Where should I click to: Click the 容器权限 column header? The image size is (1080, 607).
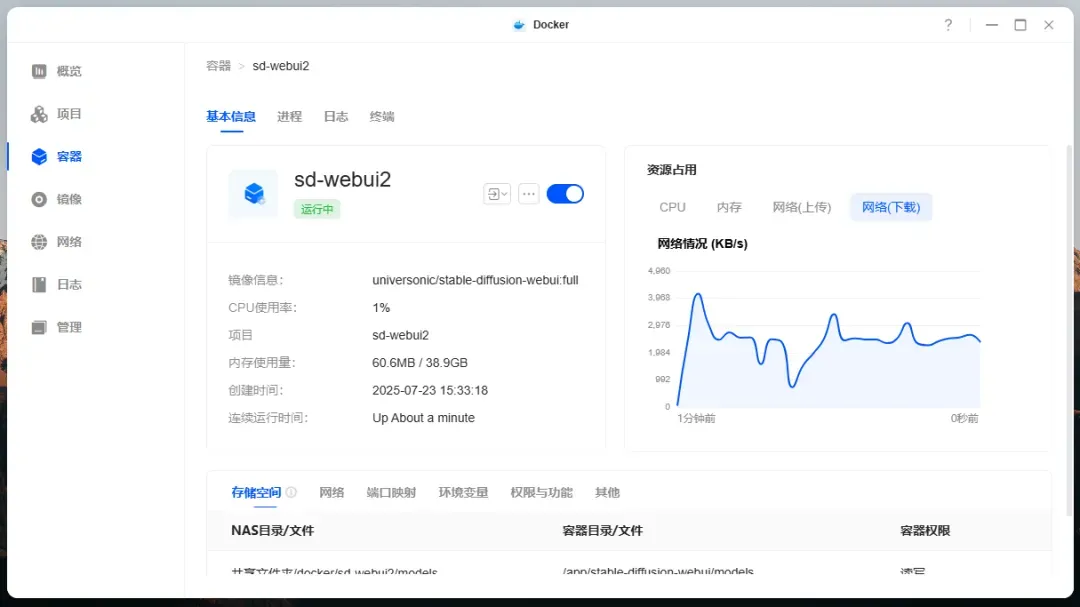[x=925, y=531]
